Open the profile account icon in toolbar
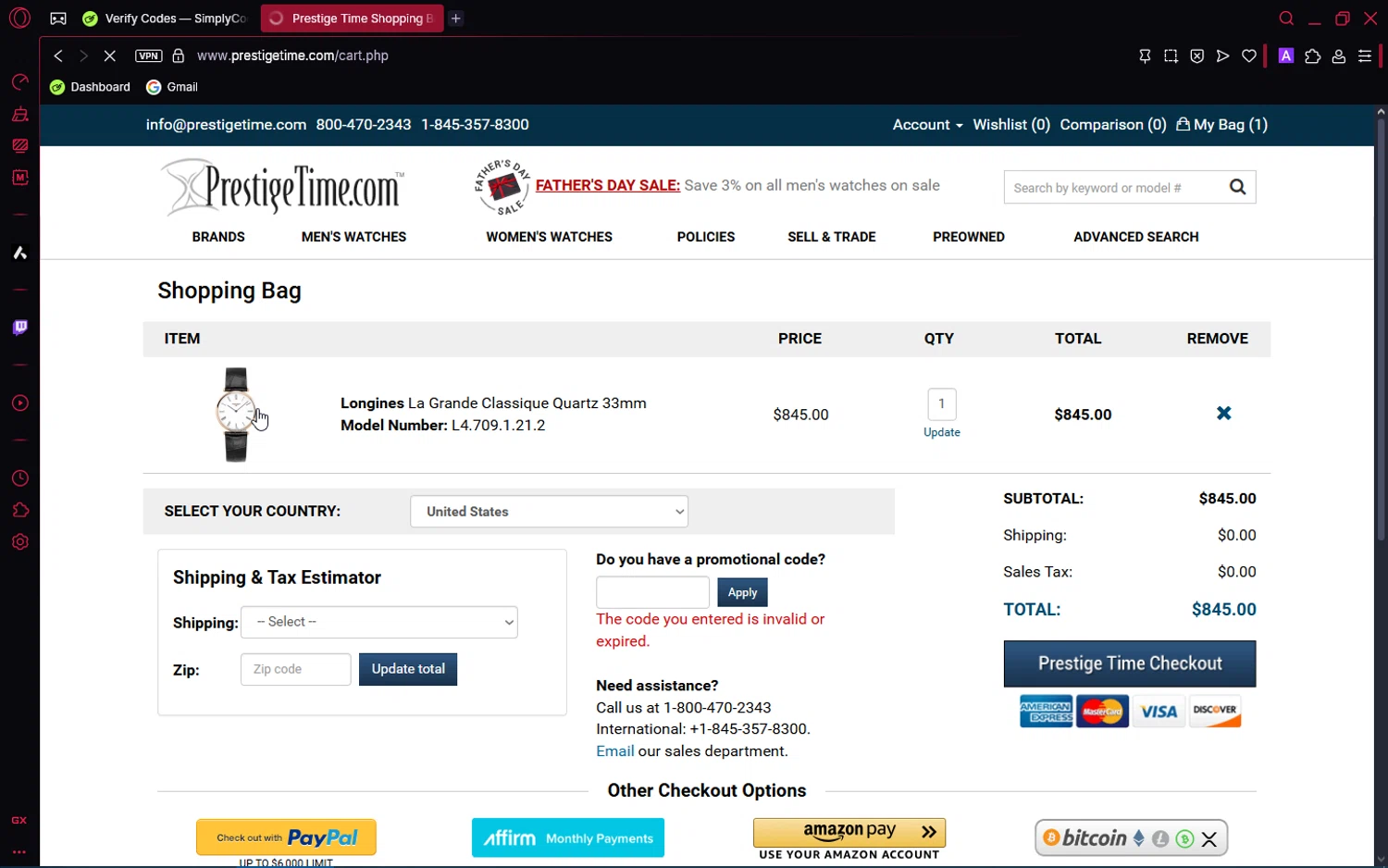The width and height of the screenshot is (1388, 868). 1338,56
